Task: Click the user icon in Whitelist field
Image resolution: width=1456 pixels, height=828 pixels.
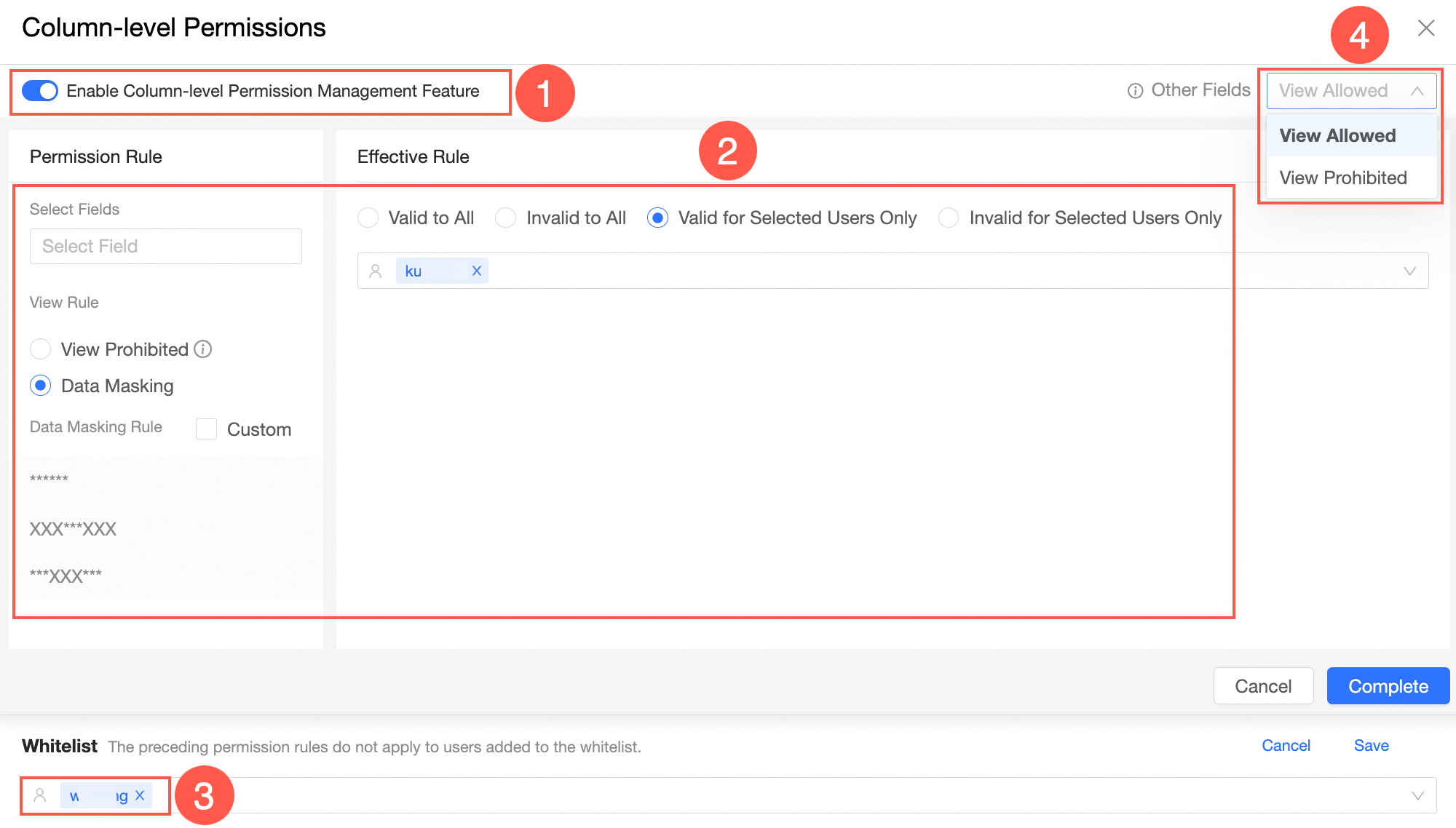Action: click(40, 795)
